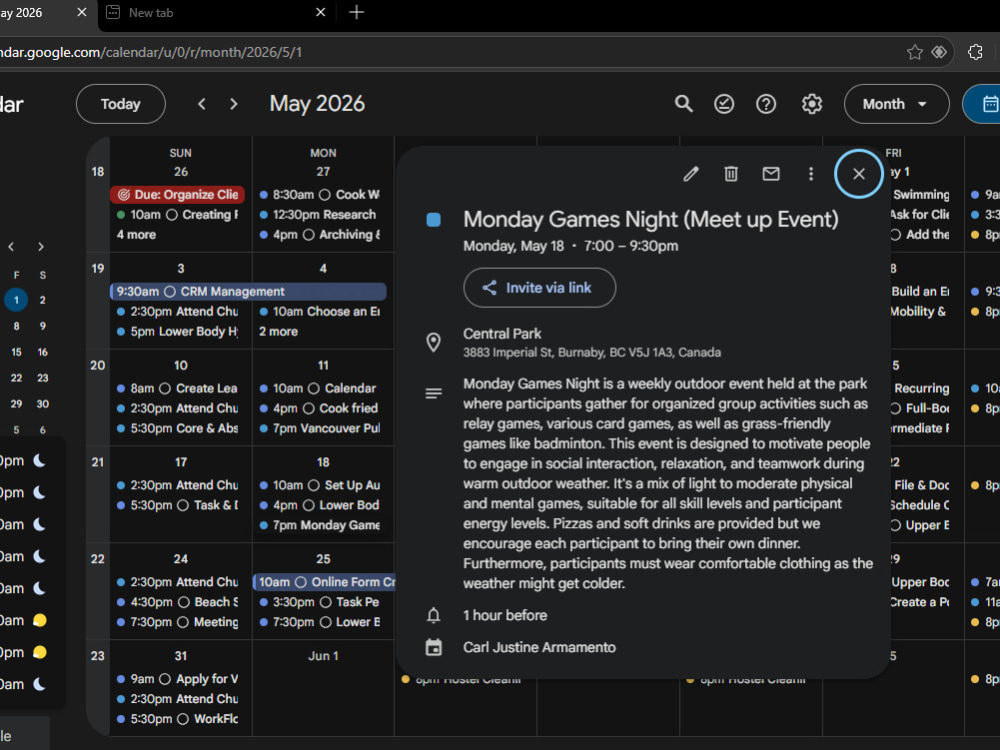
Task: Click Monday date number 25
Action: pos(323,559)
